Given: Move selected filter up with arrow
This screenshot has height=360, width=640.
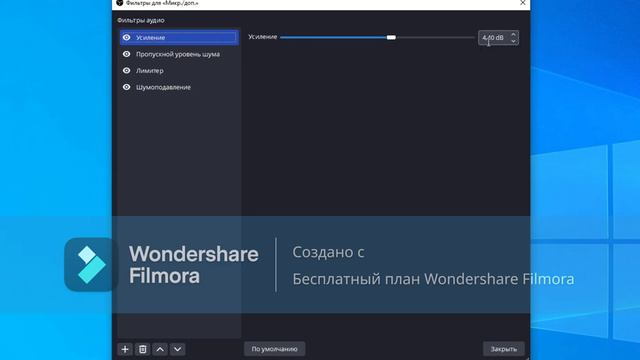Looking at the screenshot, I should (x=160, y=349).
